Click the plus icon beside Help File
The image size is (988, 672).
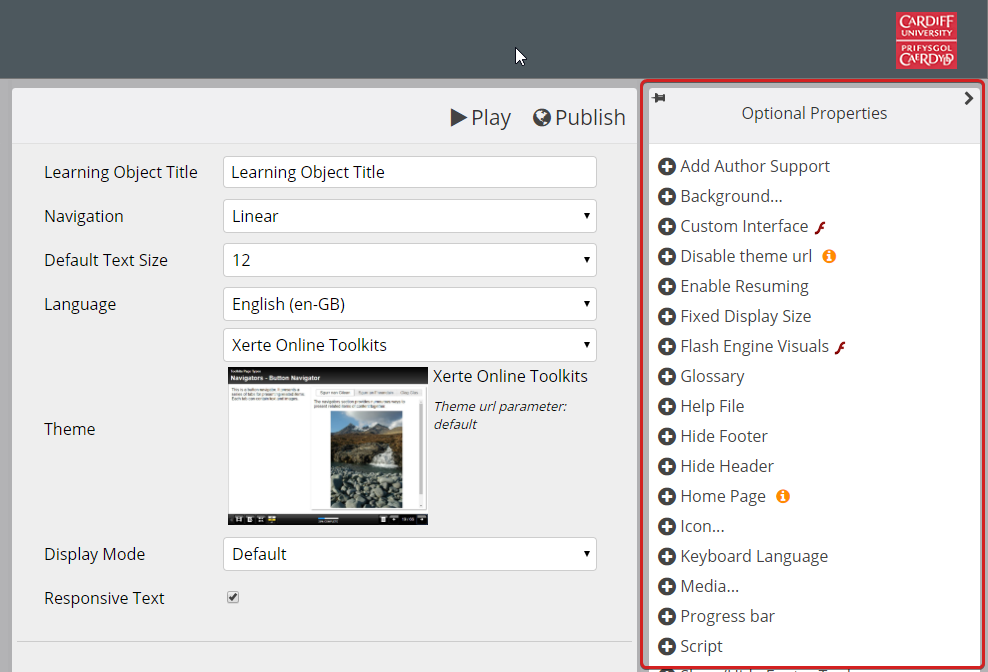tap(667, 407)
